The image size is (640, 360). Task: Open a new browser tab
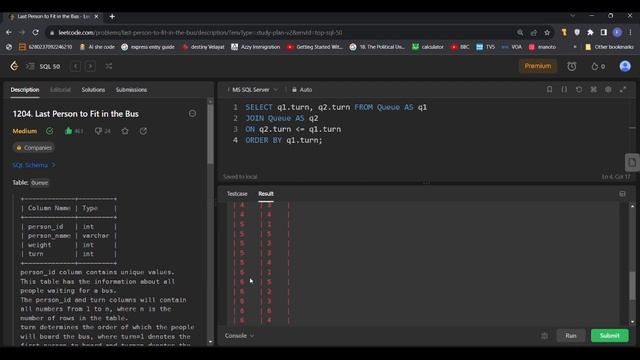(x=112, y=16)
